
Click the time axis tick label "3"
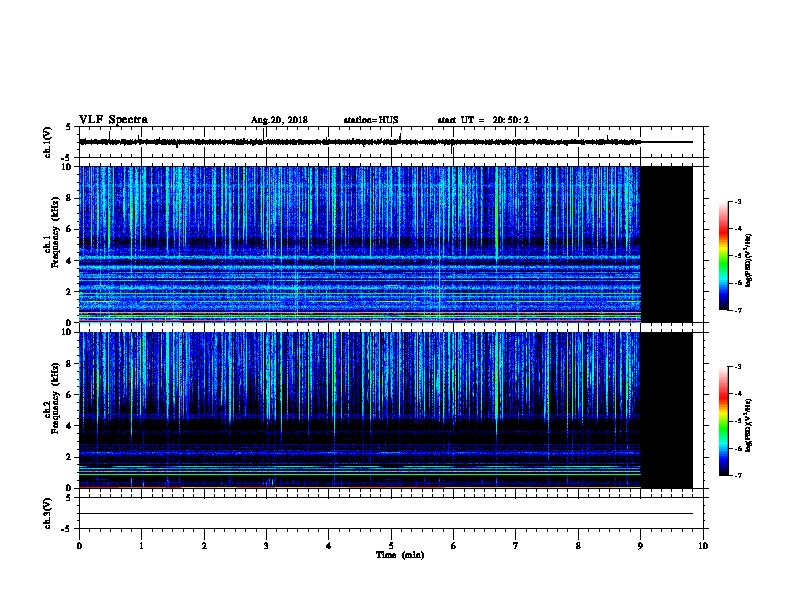266,545
